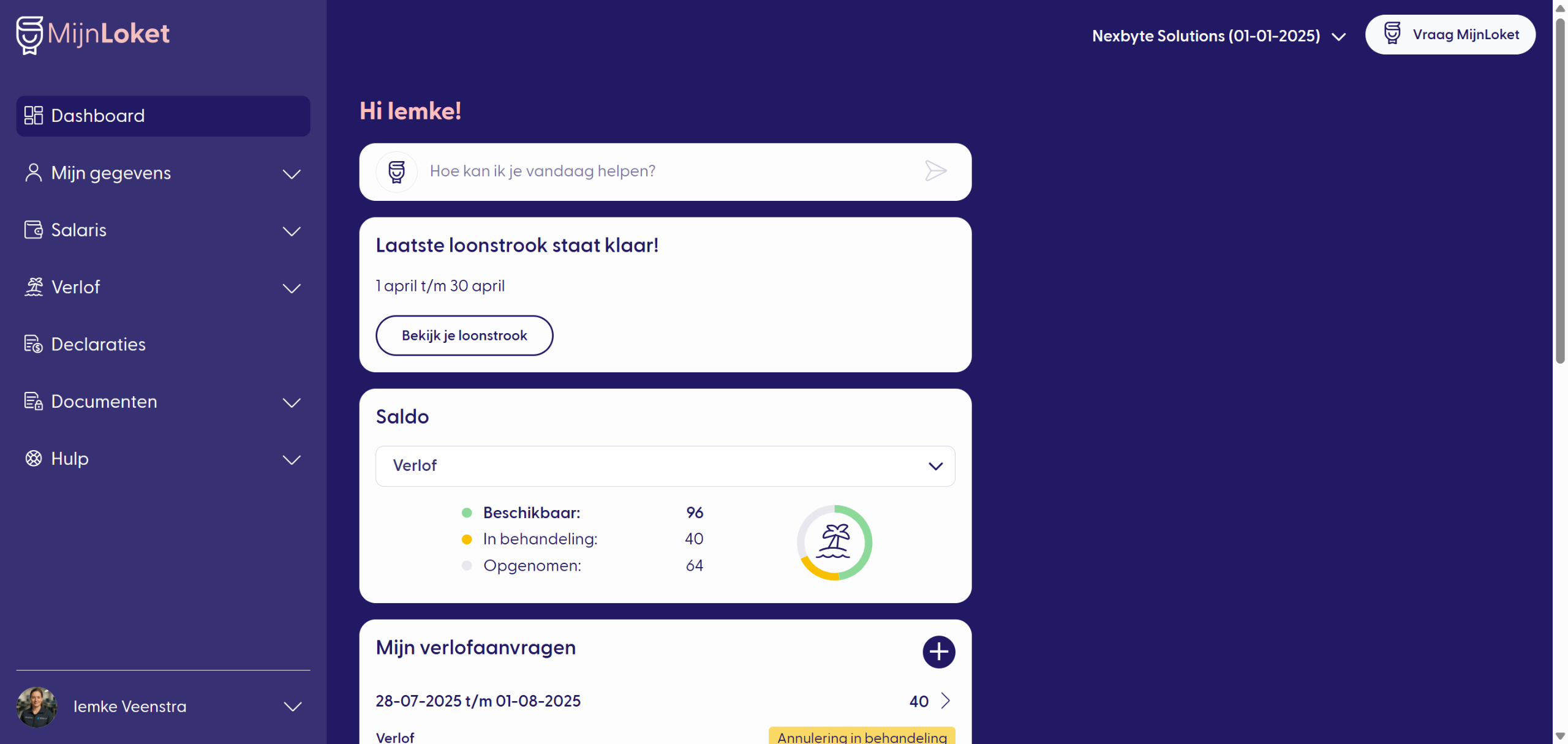This screenshot has height=744, width=1568.
Task: Expand the Mijn gegevens menu
Action: click(292, 174)
